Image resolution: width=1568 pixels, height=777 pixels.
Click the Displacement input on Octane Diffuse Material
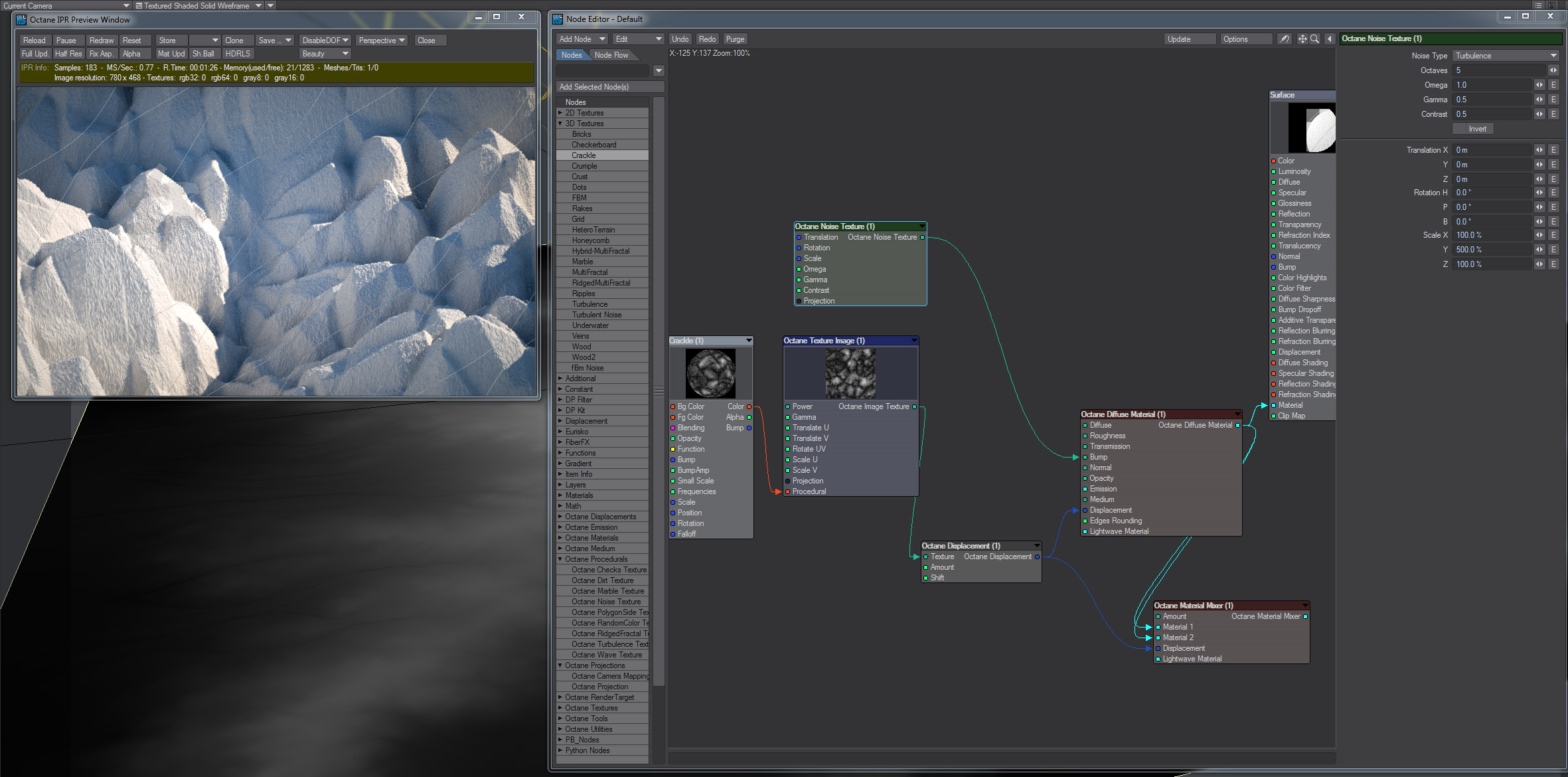(x=1085, y=510)
